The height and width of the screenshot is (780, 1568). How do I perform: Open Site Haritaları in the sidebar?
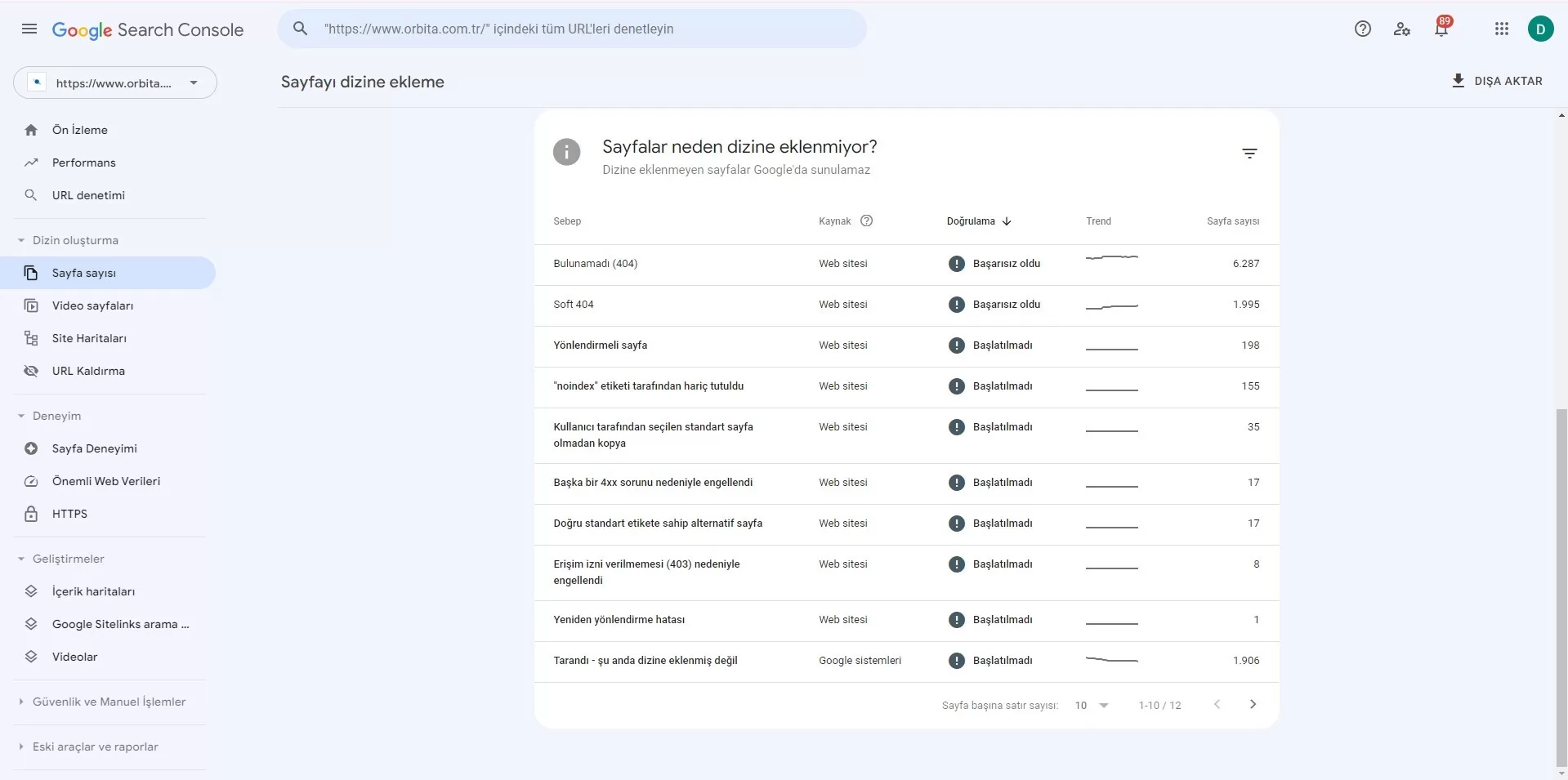pos(108,338)
